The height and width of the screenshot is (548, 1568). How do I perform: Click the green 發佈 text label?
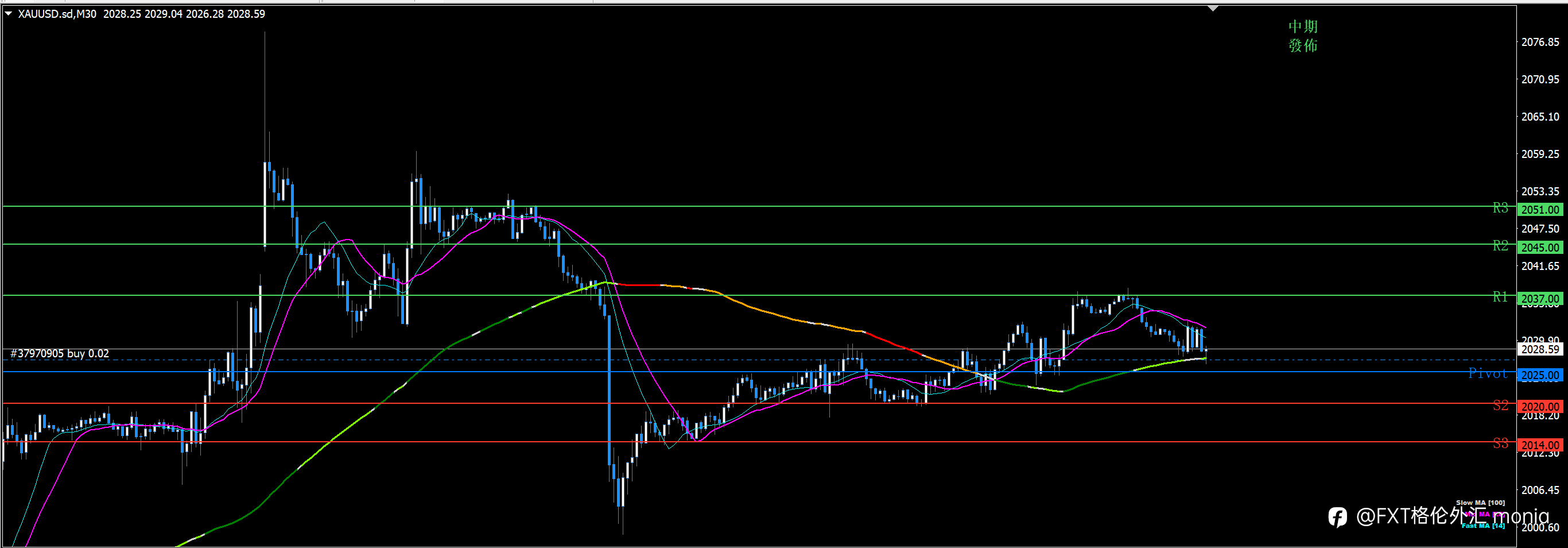(1303, 46)
